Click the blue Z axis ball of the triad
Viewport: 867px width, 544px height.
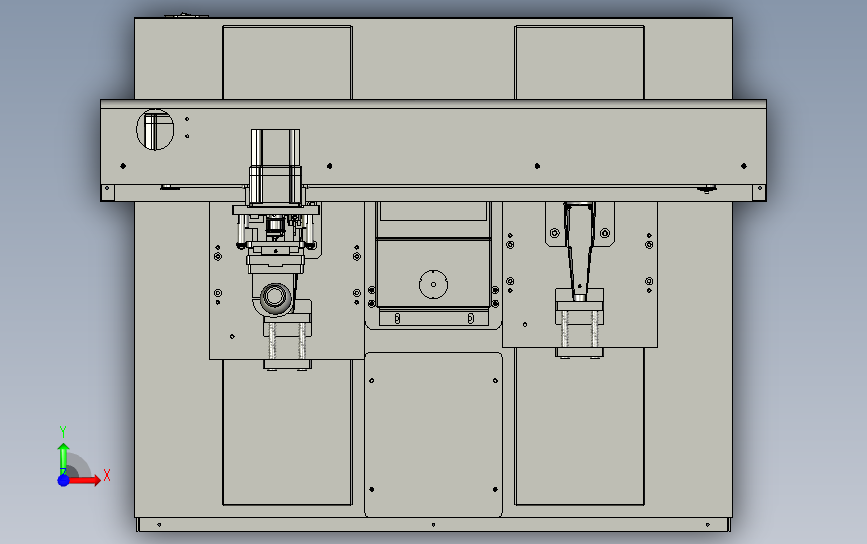63,480
